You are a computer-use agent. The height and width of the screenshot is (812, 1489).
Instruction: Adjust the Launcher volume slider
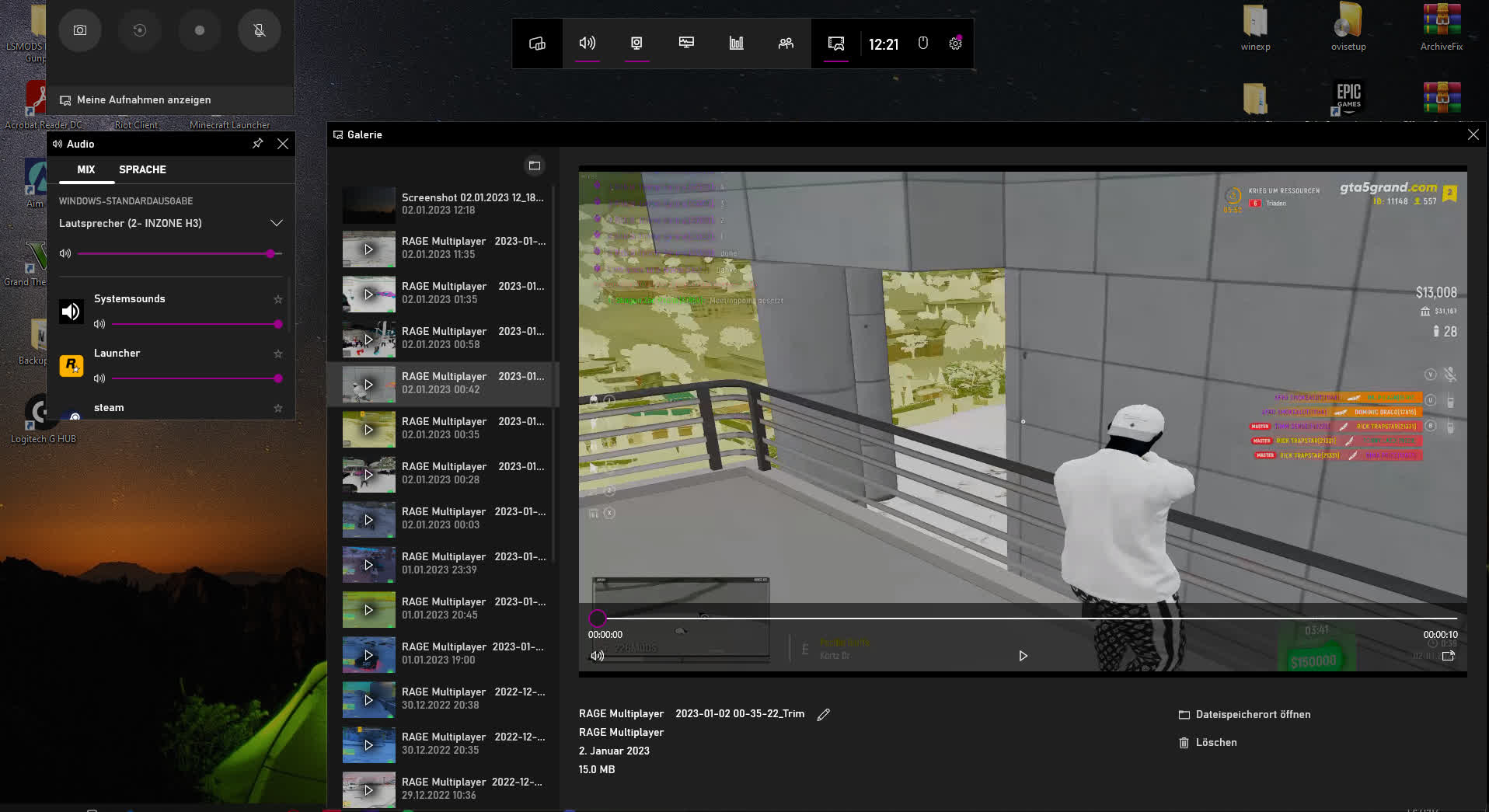coord(197,378)
